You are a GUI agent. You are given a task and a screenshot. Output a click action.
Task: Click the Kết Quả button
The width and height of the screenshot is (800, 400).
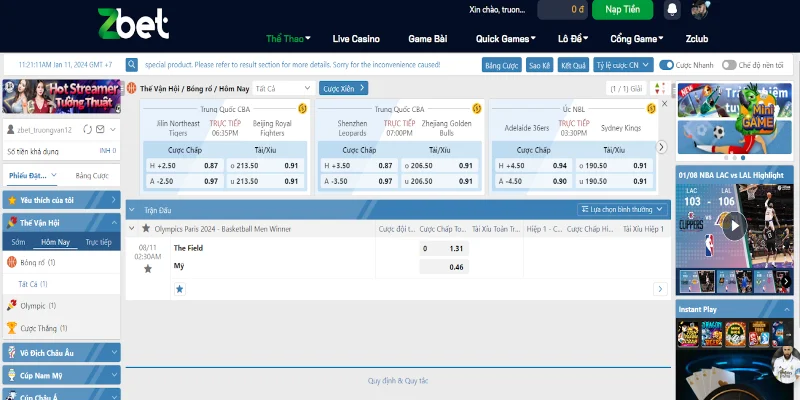pos(573,65)
